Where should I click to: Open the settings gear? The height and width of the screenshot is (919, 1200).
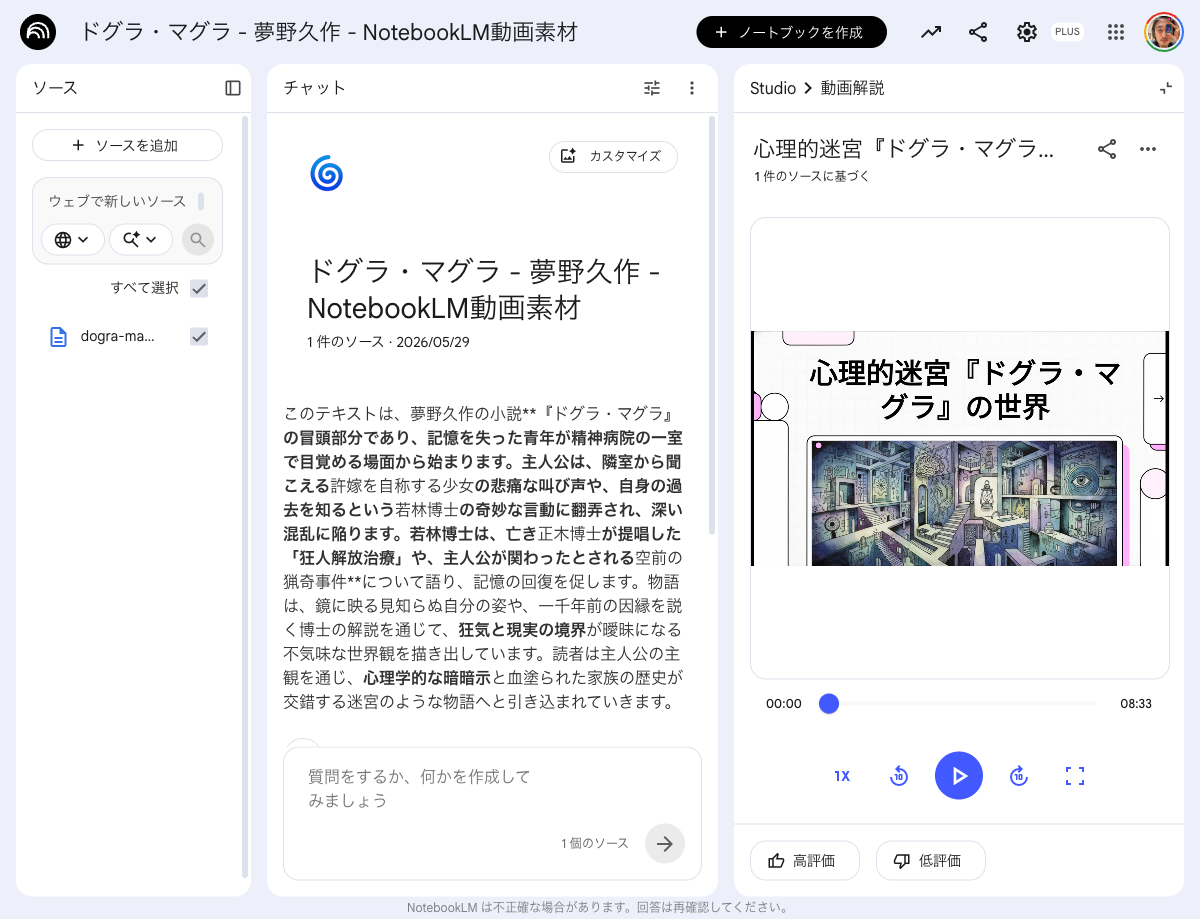(1027, 32)
